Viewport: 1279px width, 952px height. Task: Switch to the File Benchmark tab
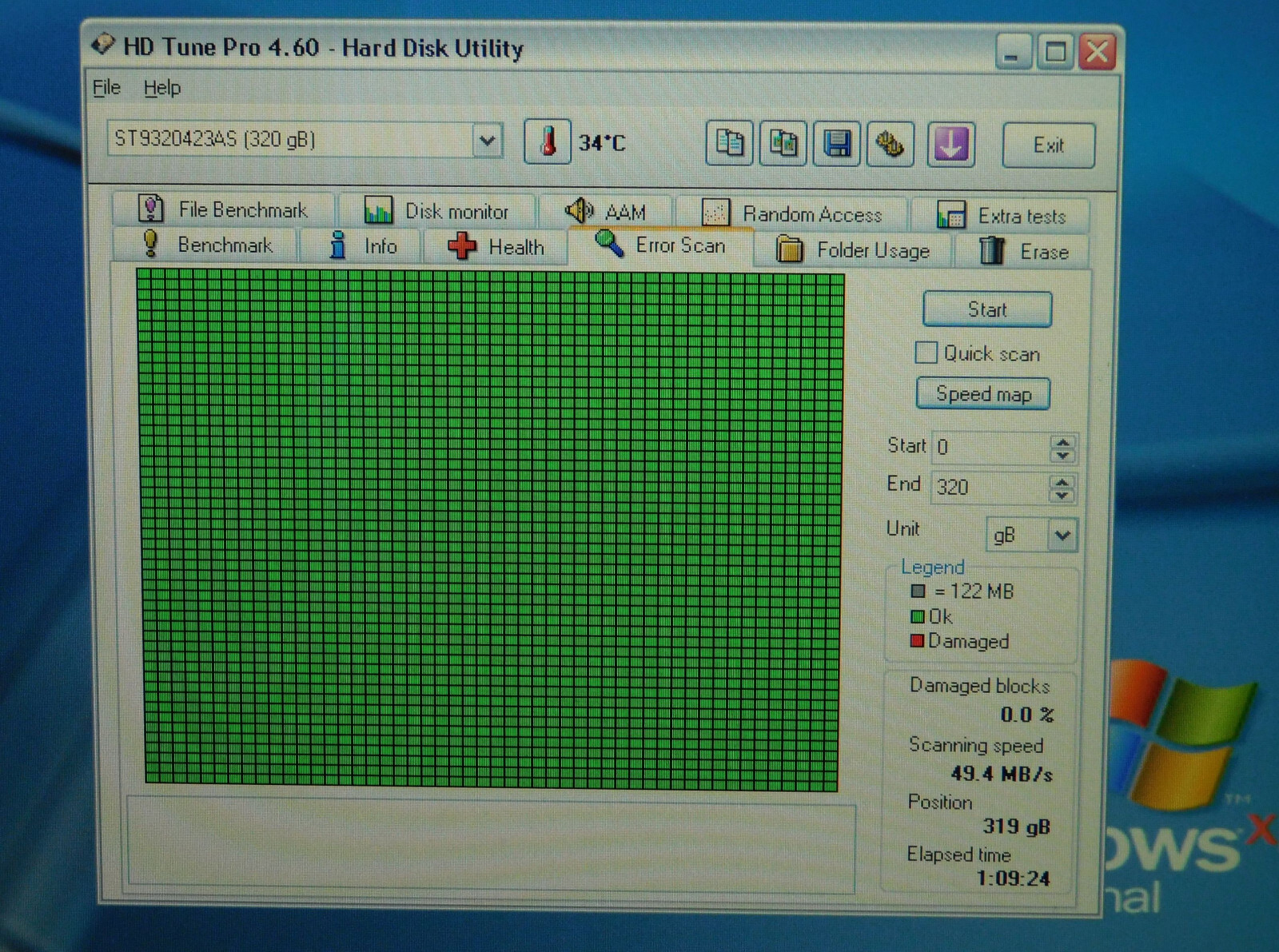pyautogui.click(x=224, y=209)
